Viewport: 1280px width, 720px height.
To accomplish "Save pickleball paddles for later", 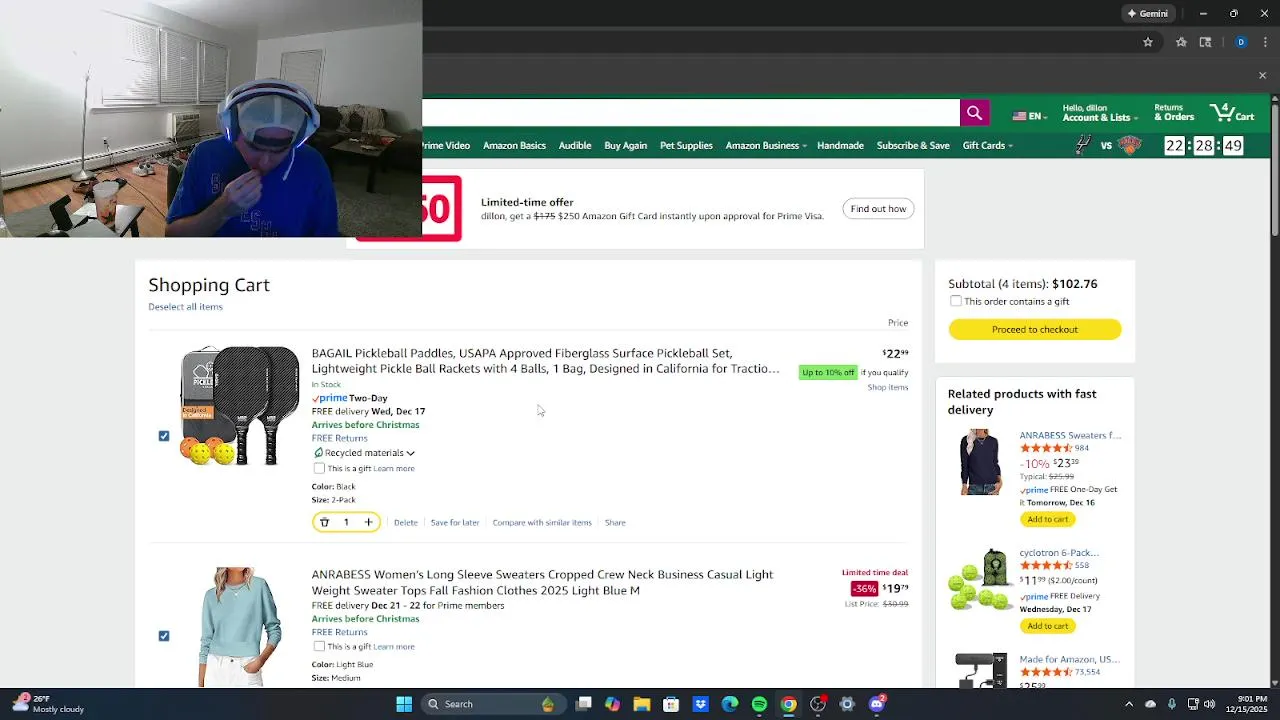I will click(455, 523).
